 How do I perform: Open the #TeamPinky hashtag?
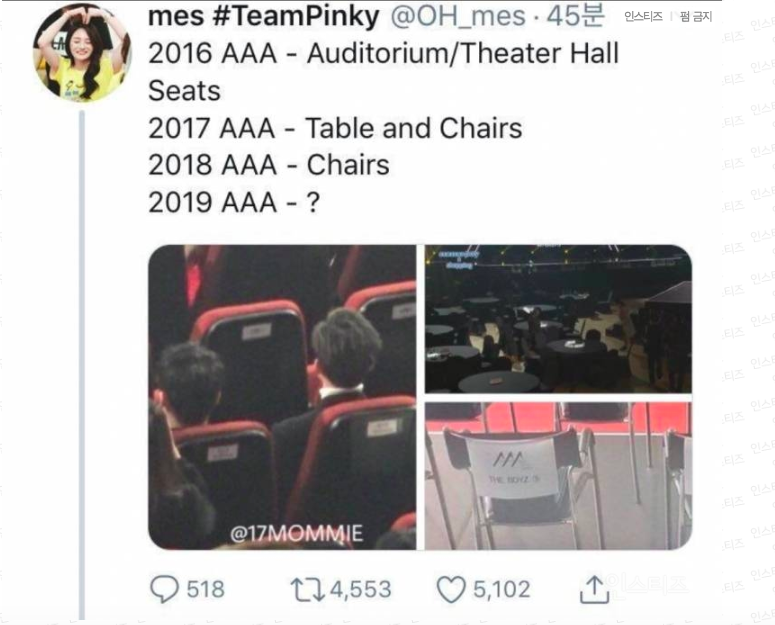point(296,16)
